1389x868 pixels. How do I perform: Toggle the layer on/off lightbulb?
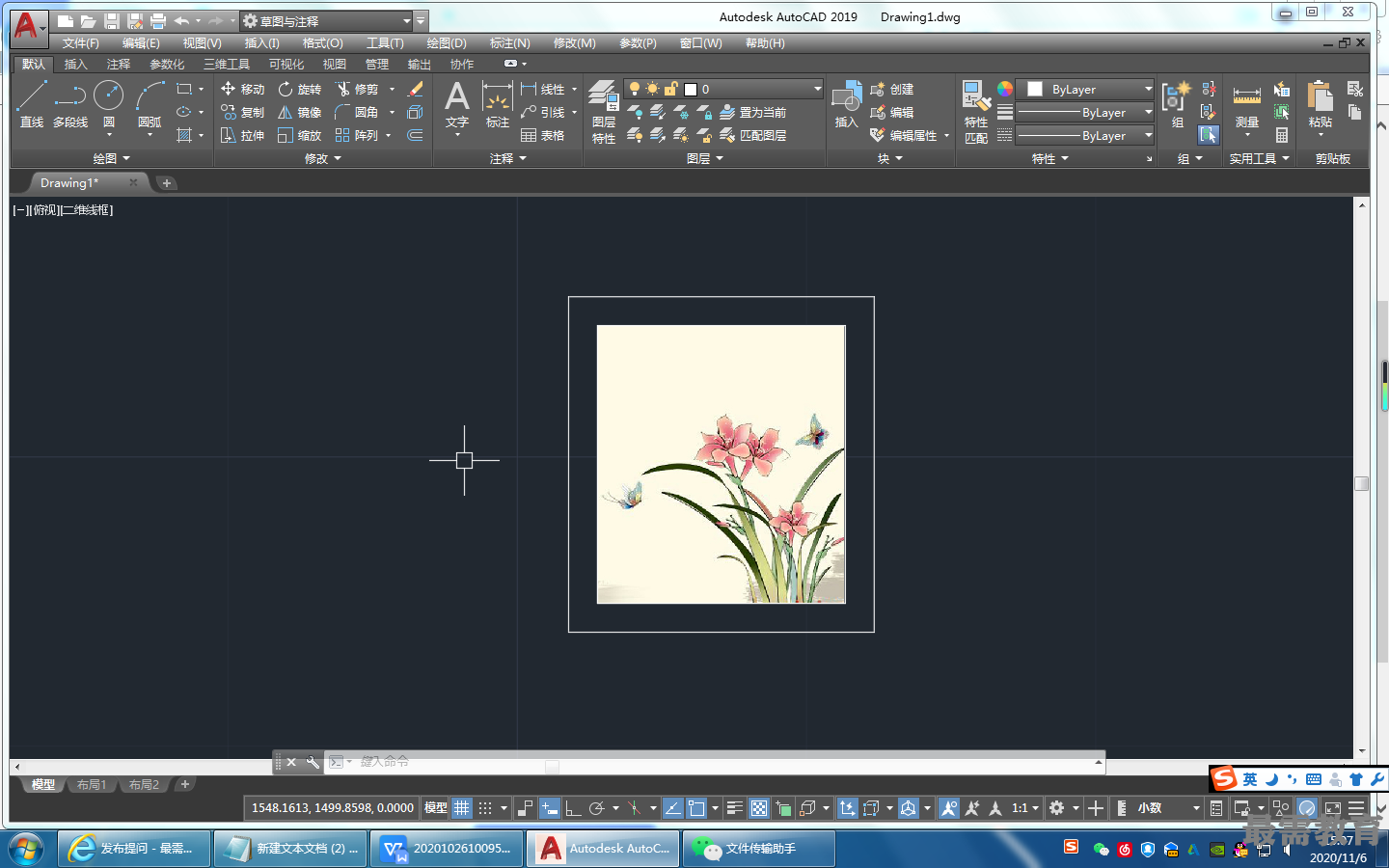[635, 89]
